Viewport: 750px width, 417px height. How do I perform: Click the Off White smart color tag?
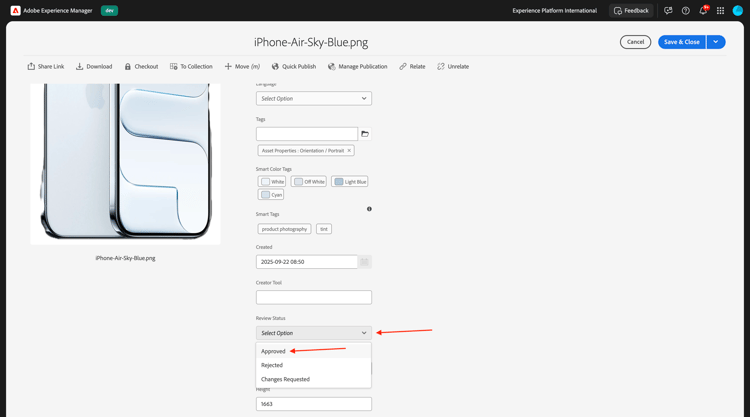[x=309, y=182]
